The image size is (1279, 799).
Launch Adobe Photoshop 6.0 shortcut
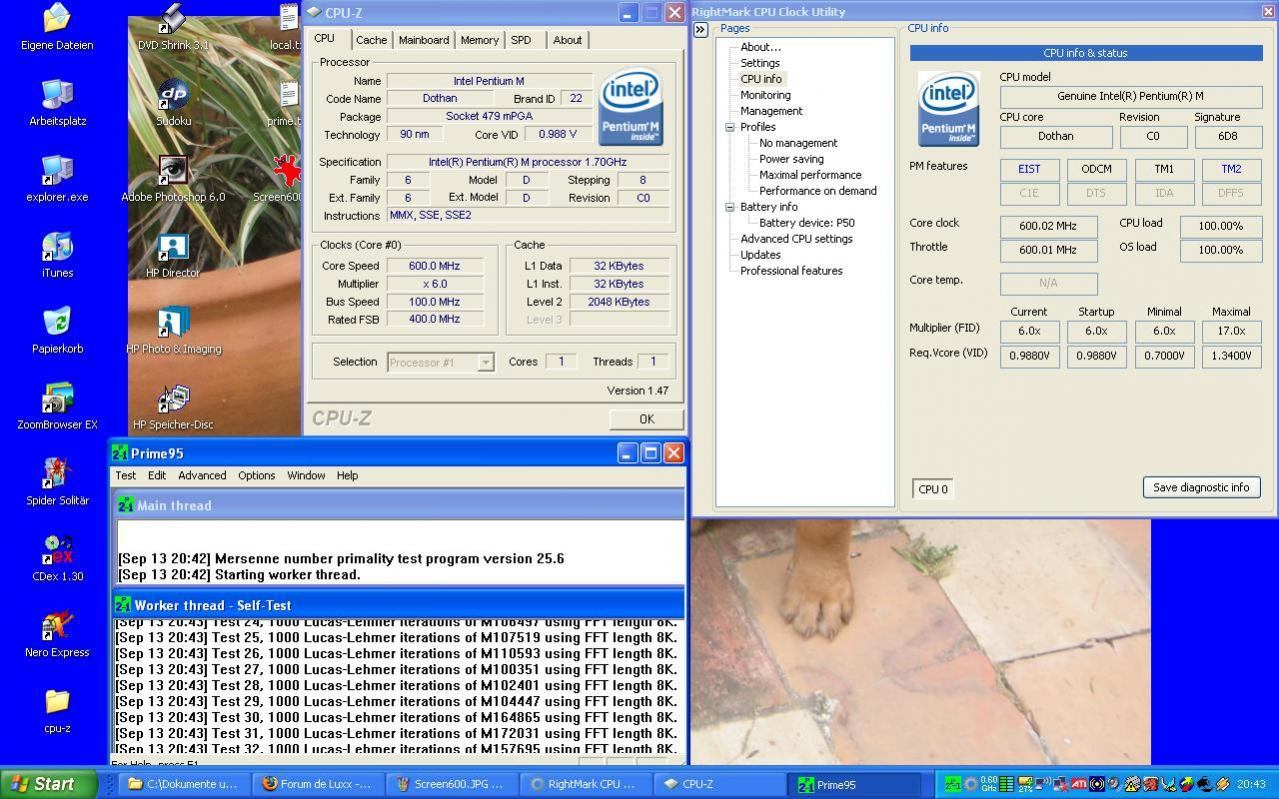point(173,178)
